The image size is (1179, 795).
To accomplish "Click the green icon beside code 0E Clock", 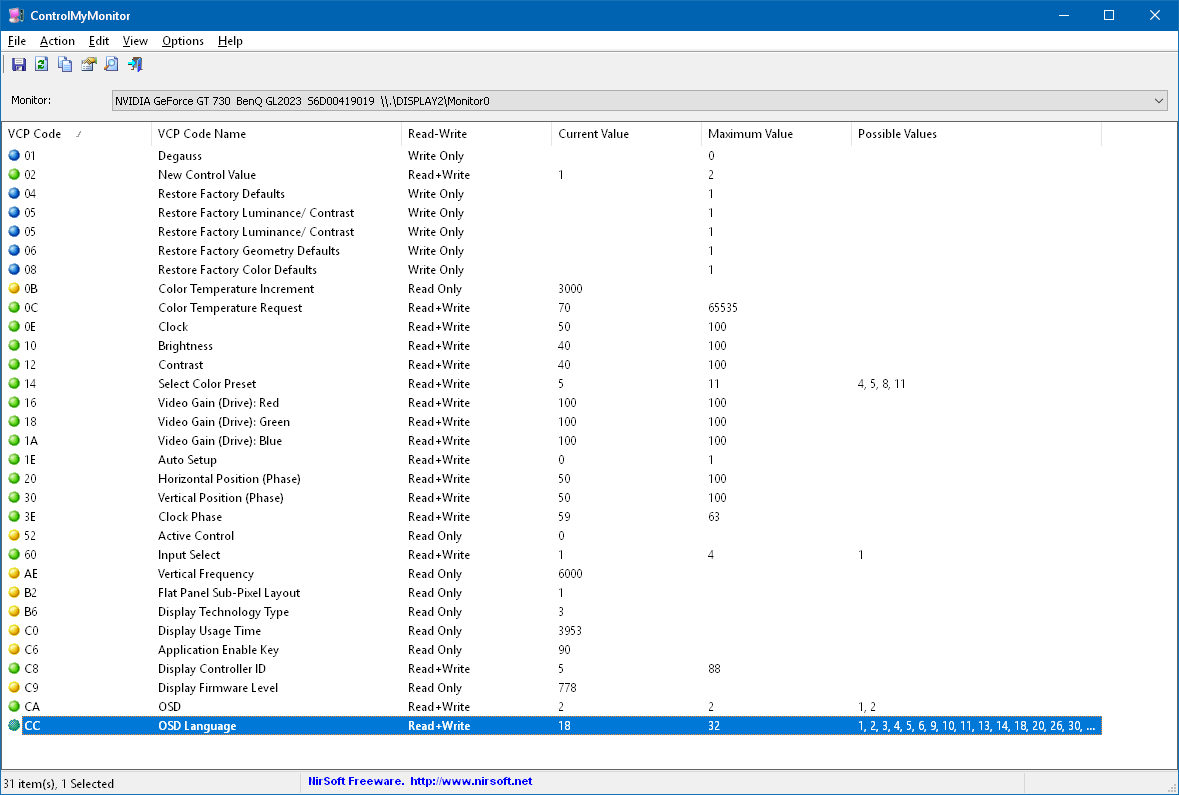I will coord(14,326).
